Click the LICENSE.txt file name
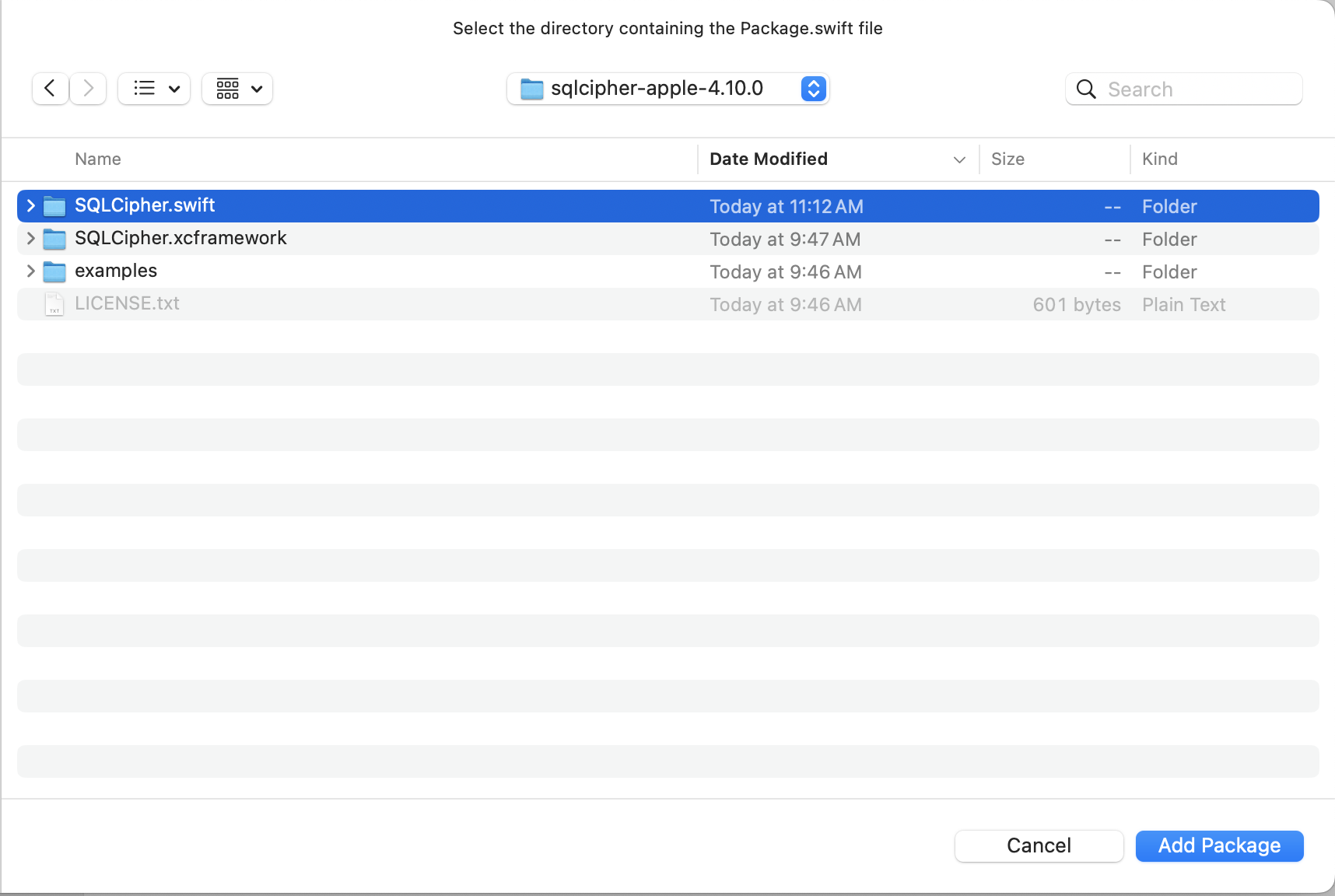 click(x=127, y=303)
